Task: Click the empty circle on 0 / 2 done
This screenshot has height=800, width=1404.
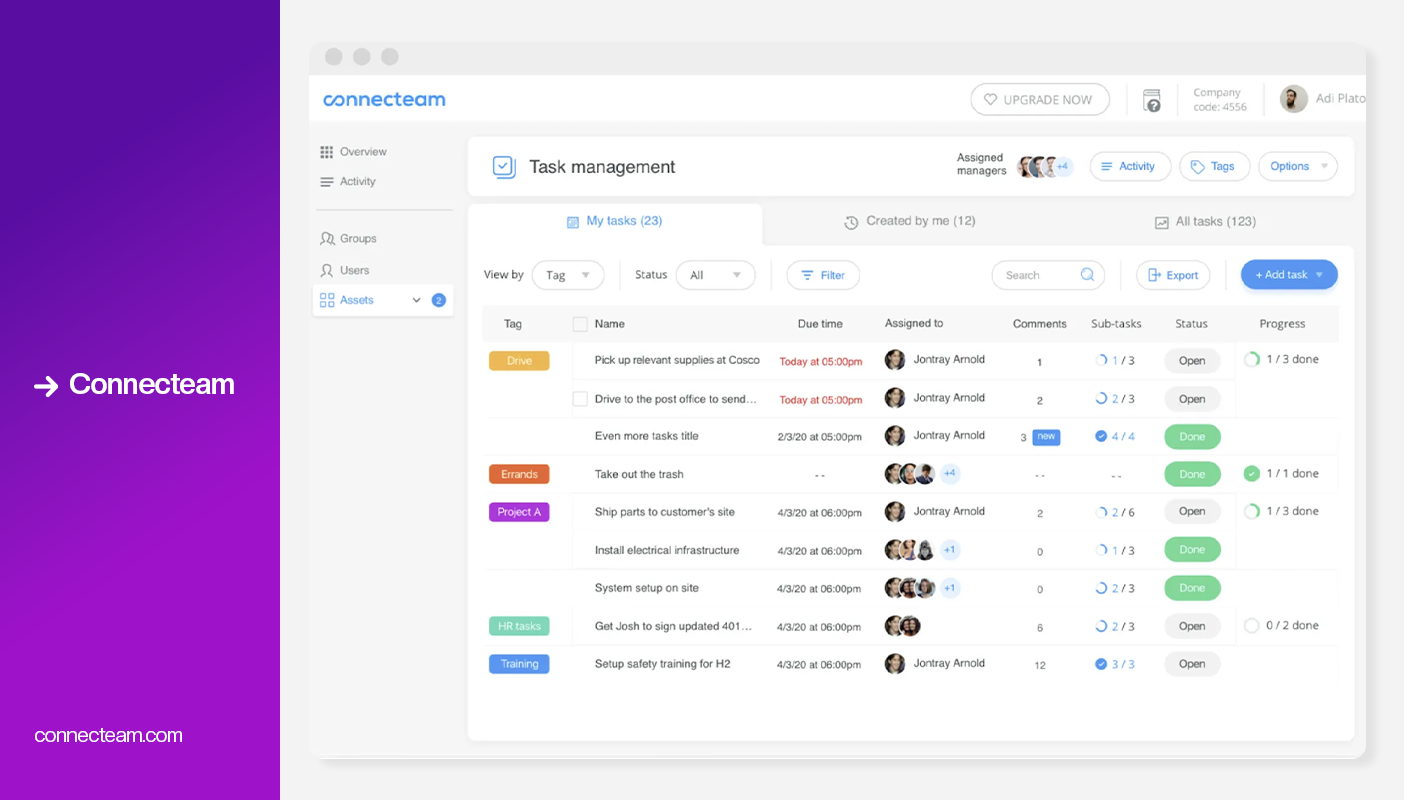Action: 1251,626
